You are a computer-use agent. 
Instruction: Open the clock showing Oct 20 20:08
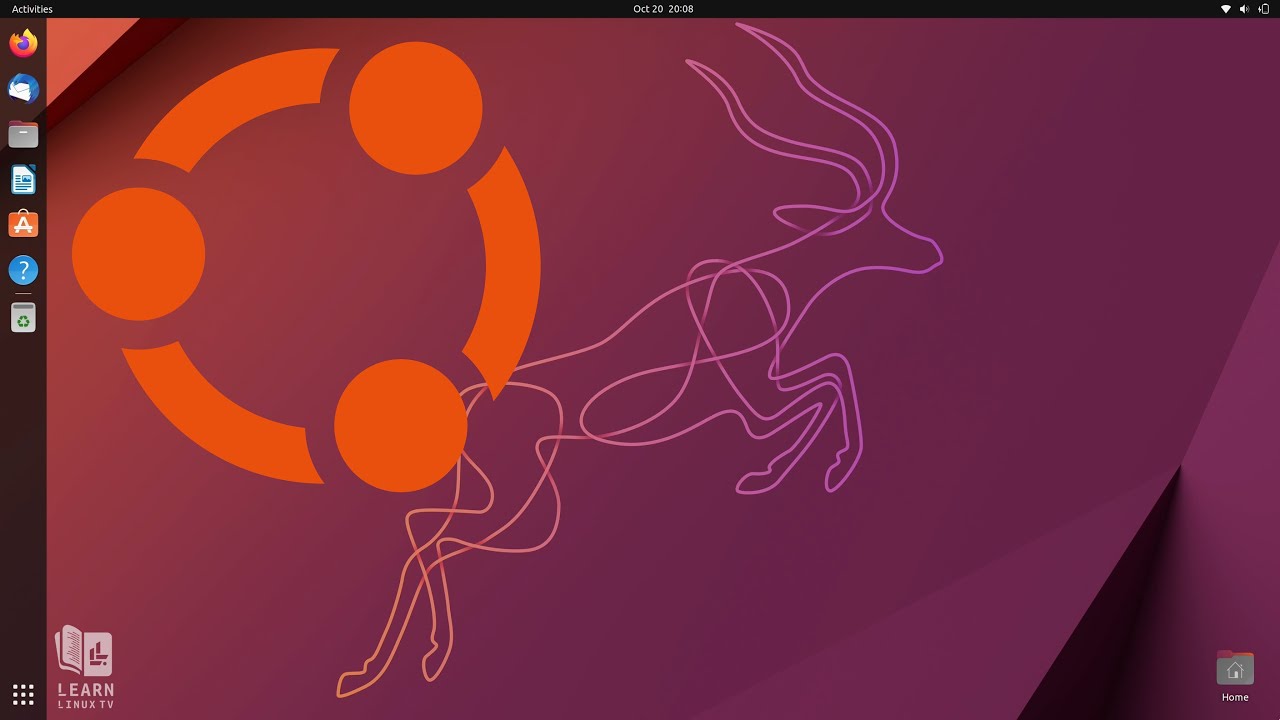coord(663,9)
